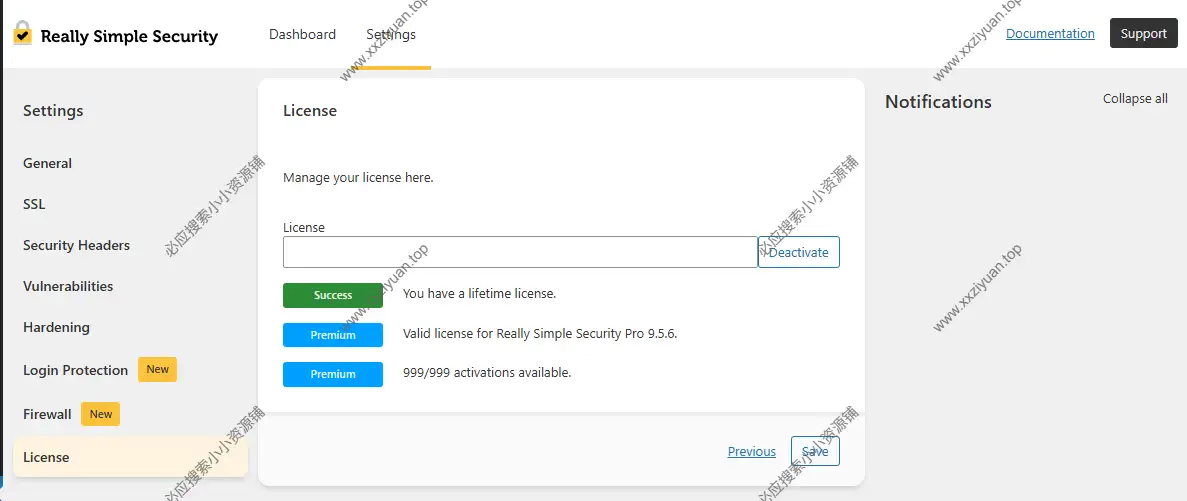This screenshot has height=501, width=1187.
Task: Select the License sidebar item
Action: 46,457
